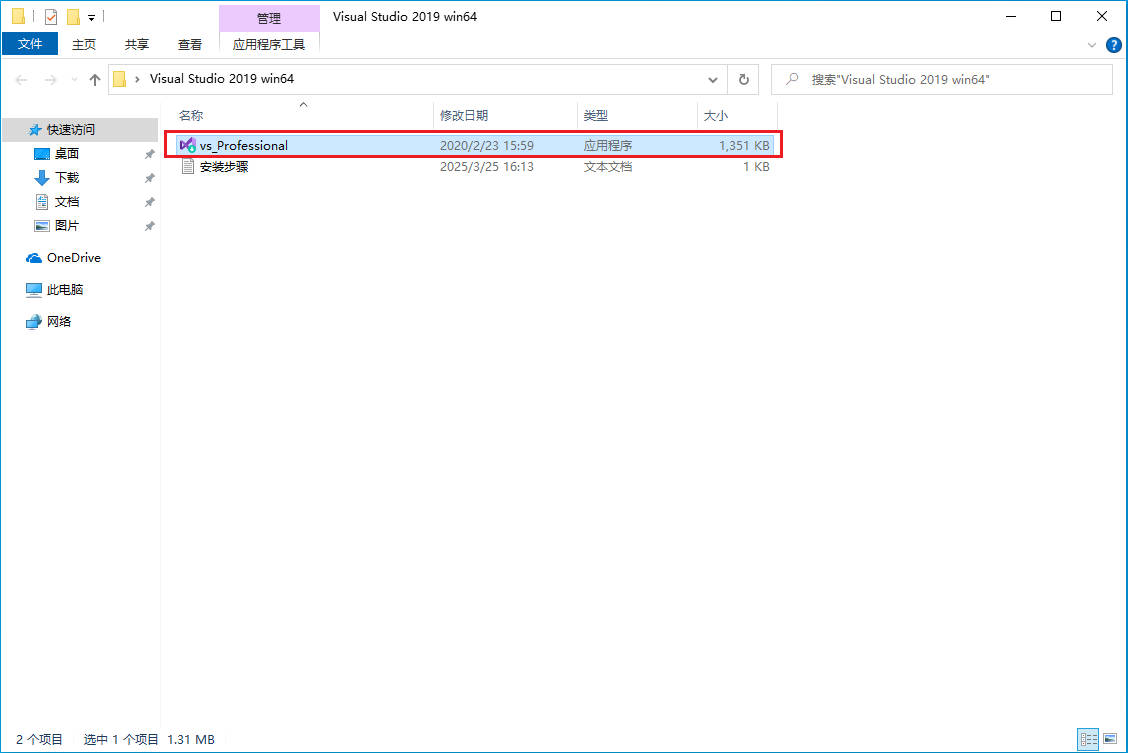Switch to details view icon
The image size is (1128, 753).
pos(1088,739)
